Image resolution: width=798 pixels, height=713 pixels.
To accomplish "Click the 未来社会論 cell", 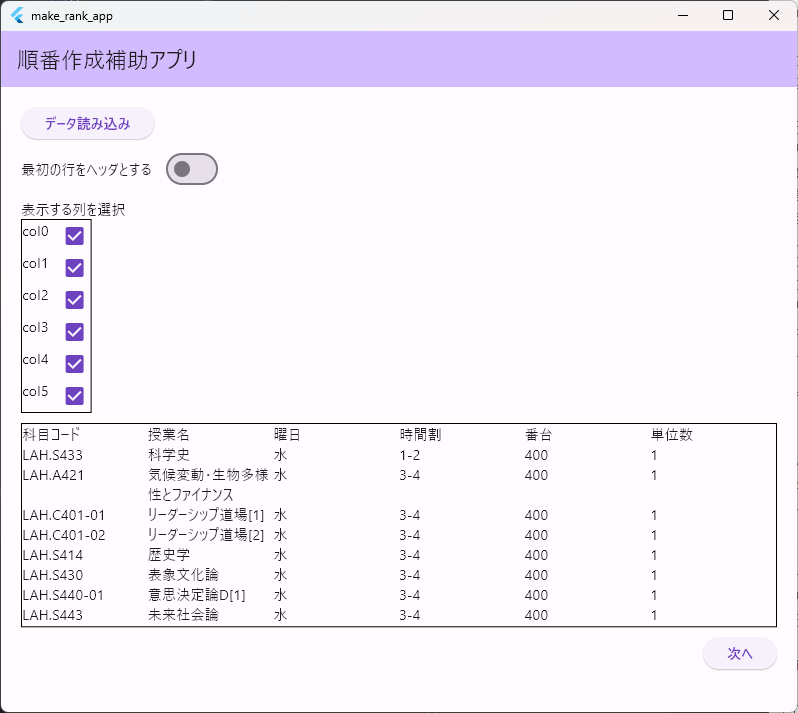I will coord(183,615).
